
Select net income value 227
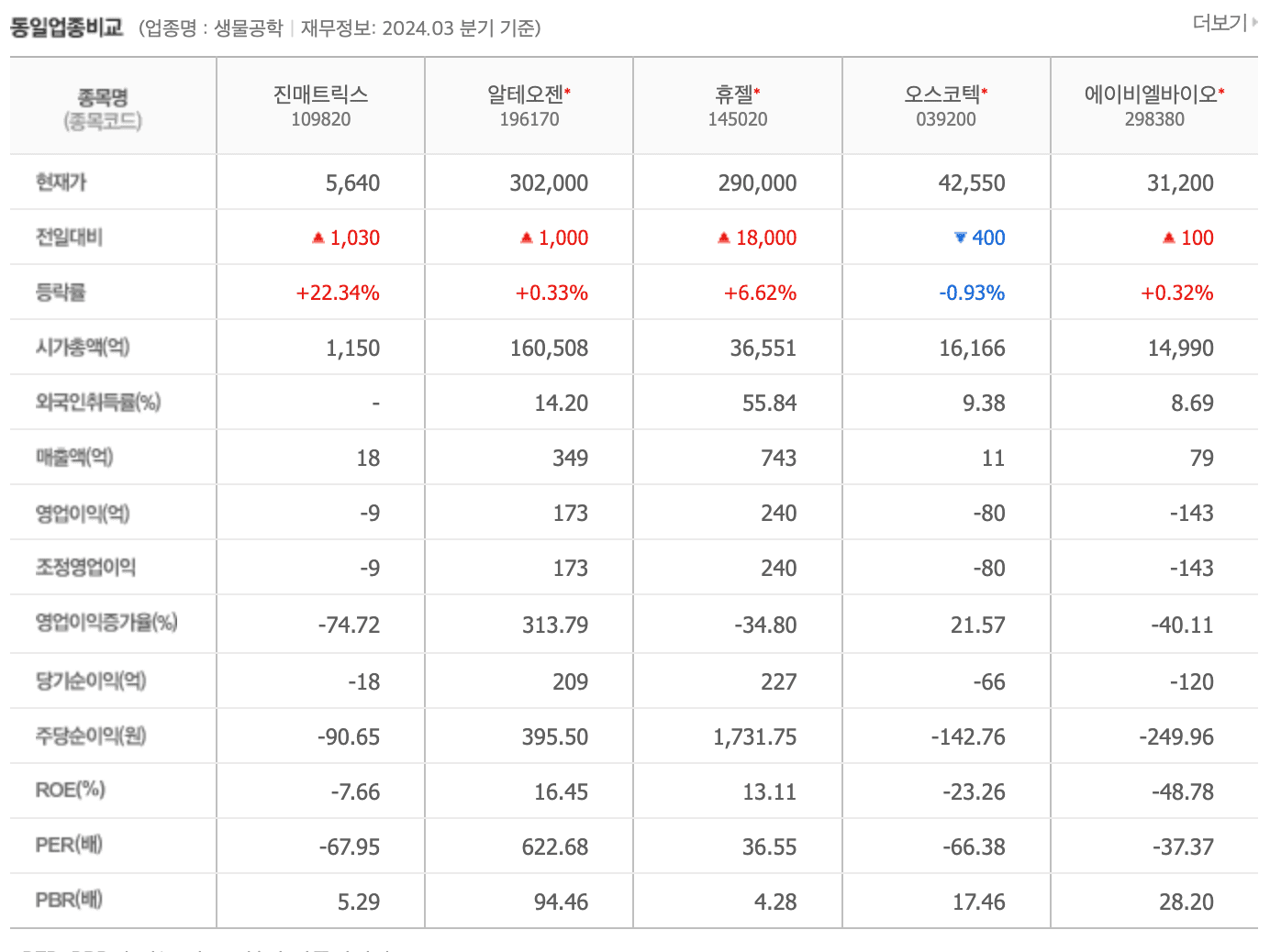click(x=778, y=682)
